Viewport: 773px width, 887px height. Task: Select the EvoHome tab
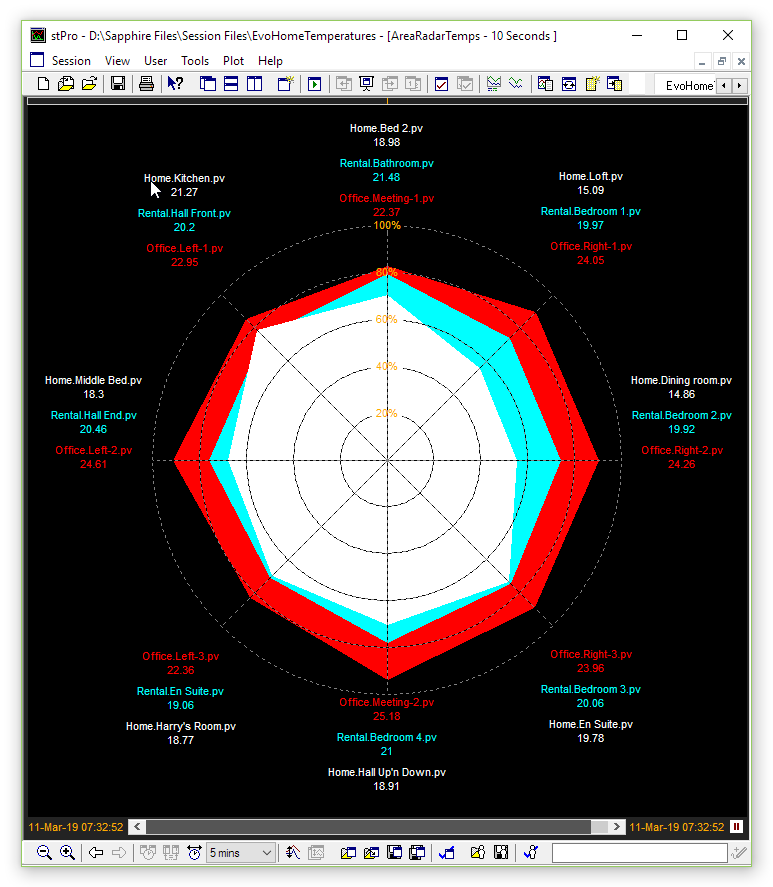tap(686, 85)
